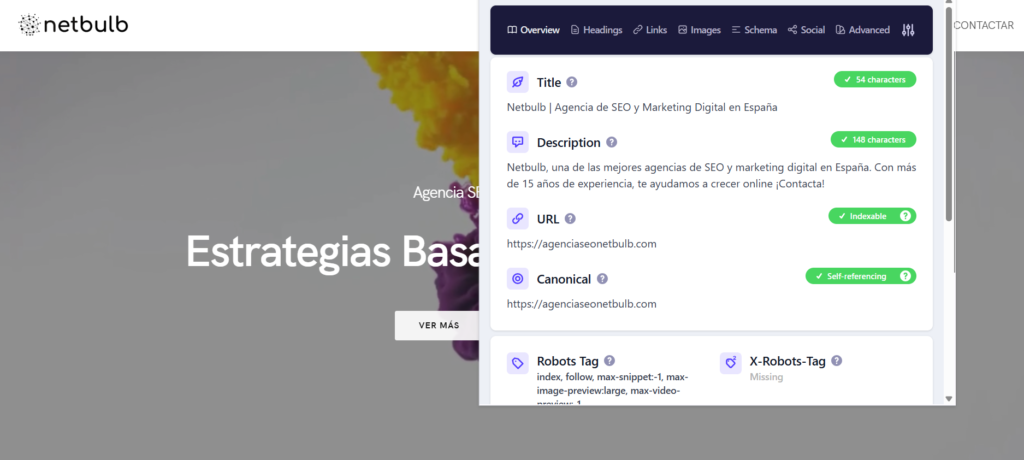Click the Canonical target icon
The image size is (1024, 460).
tap(518, 279)
